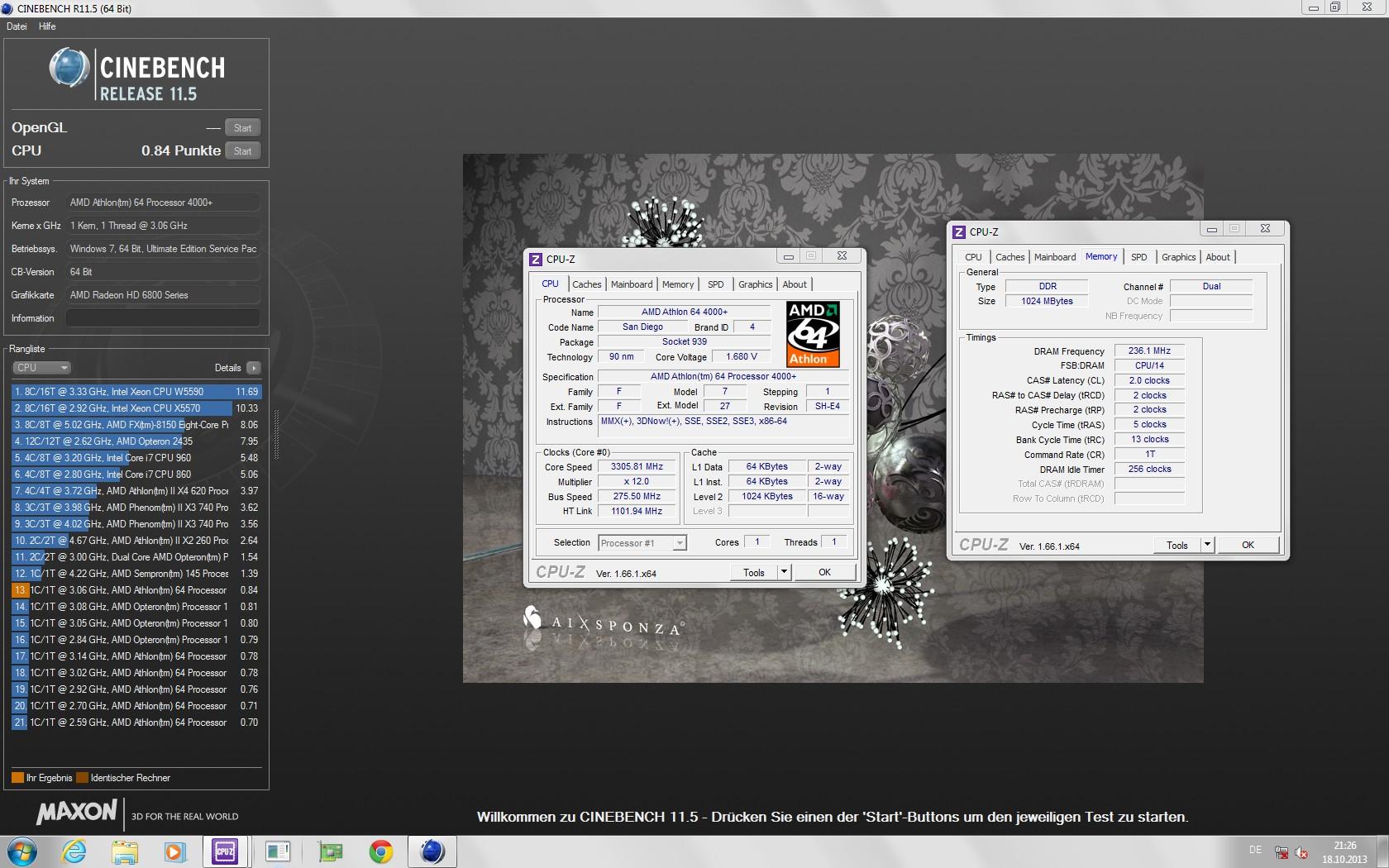The width and height of the screenshot is (1389, 868).
Task: Open Graphics tab in CPU-Z Memory window
Action: (x=1178, y=257)
